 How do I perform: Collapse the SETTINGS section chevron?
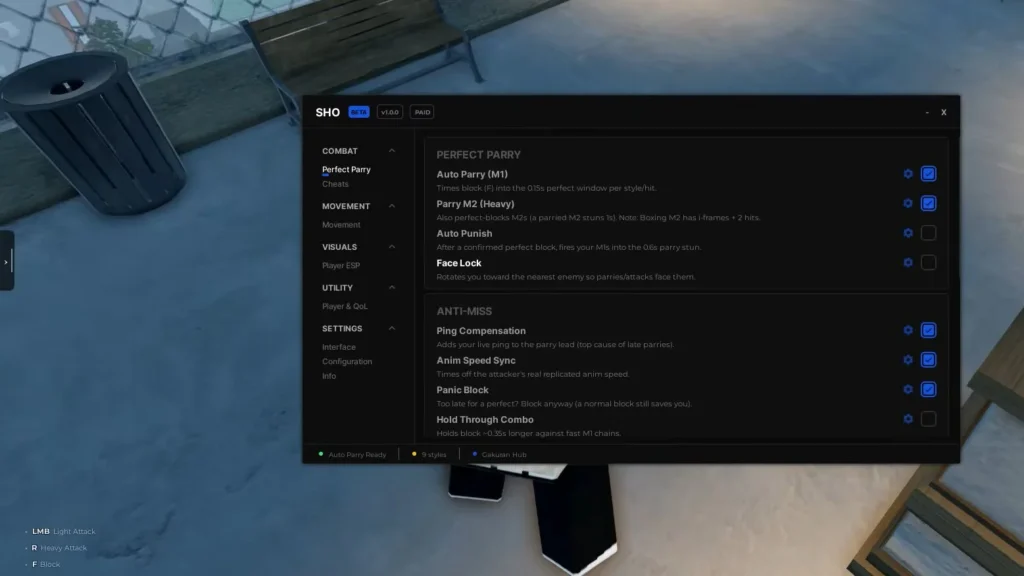click(392, 328)
